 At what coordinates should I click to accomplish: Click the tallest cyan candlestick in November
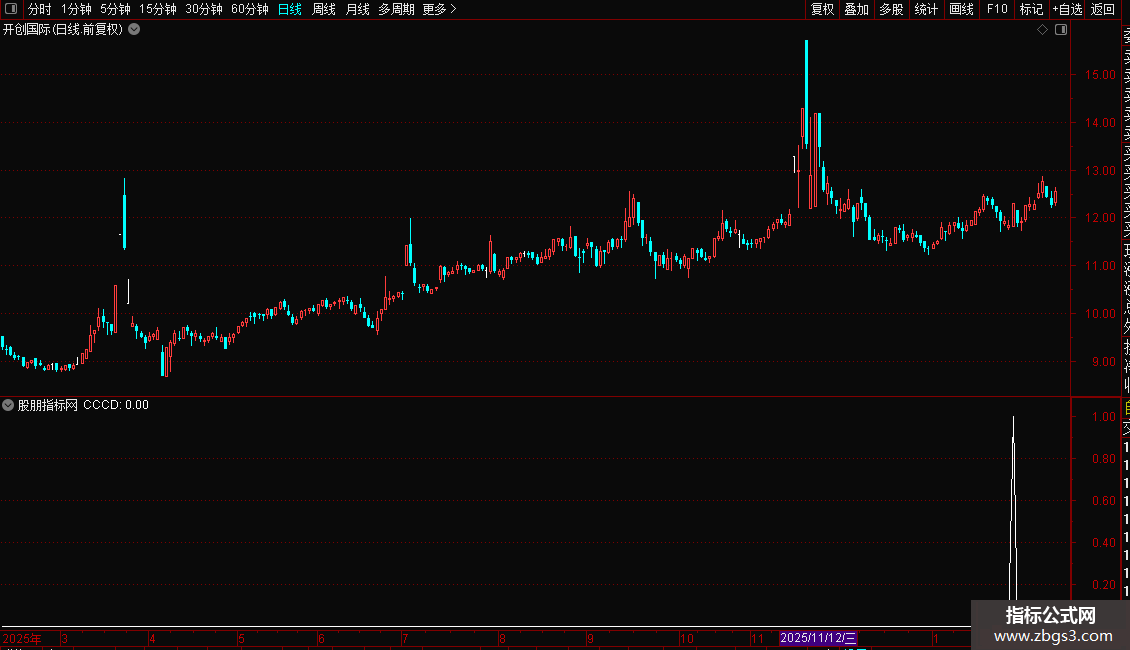(x=806, y=94)
